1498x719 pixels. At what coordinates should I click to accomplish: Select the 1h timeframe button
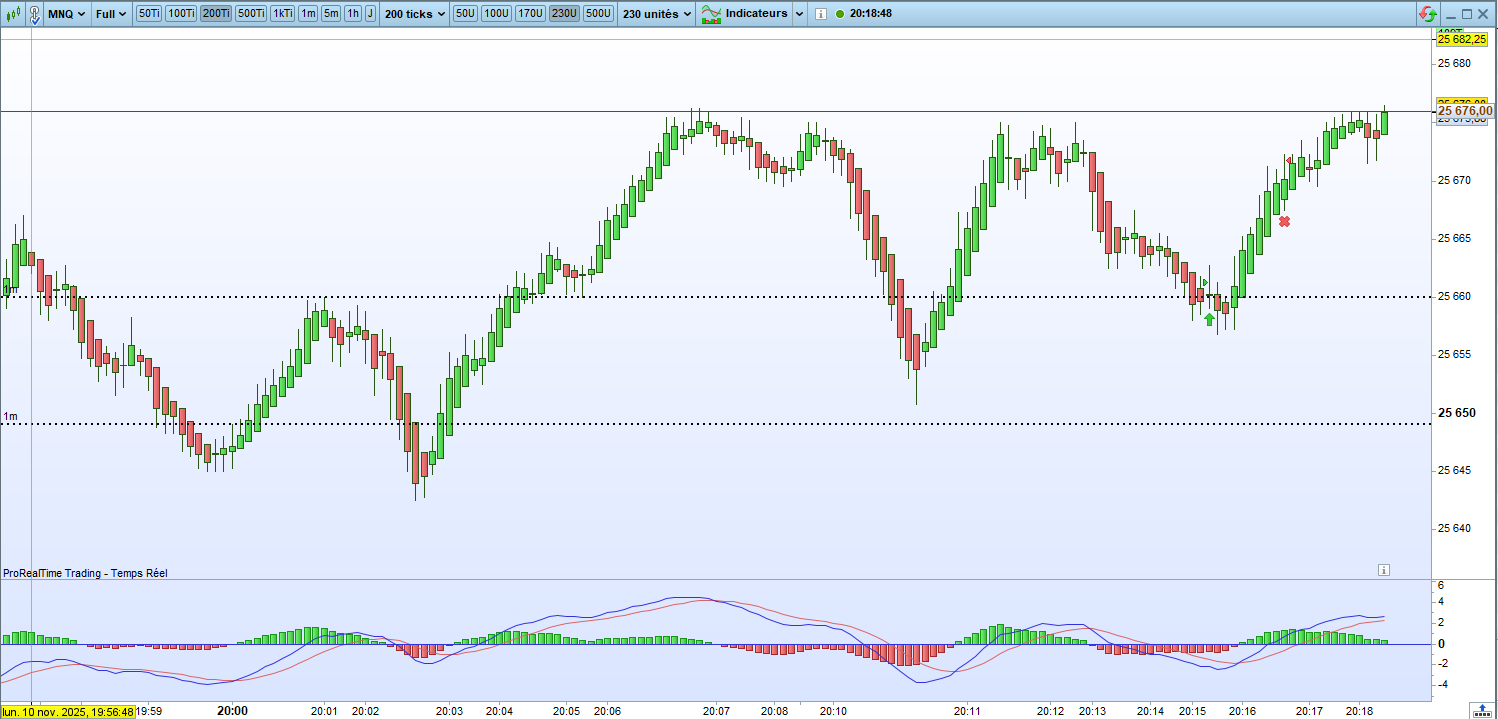[x=353, y=14]
